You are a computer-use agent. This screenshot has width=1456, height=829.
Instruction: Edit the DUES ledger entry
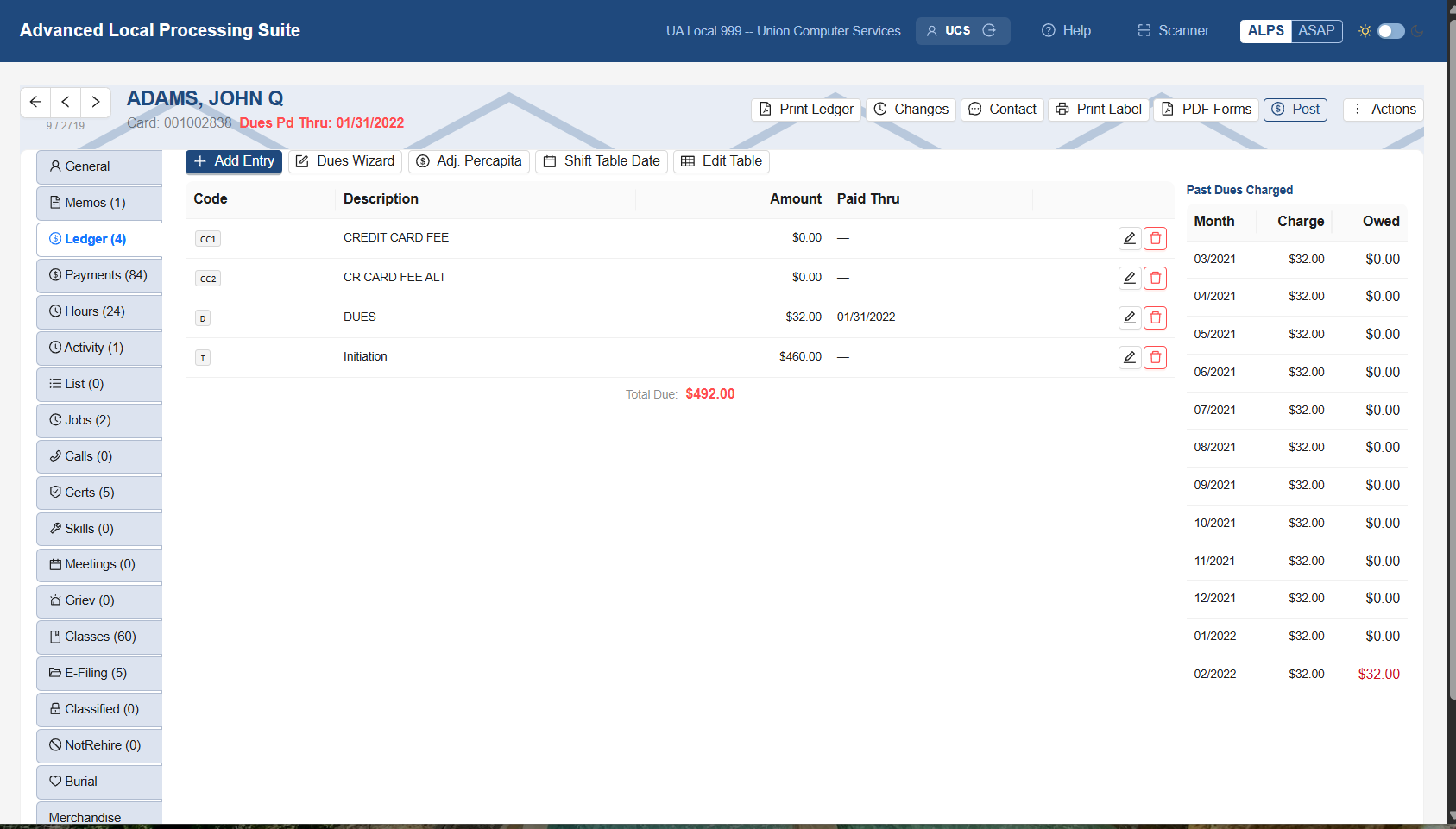tap(1129, 317)
